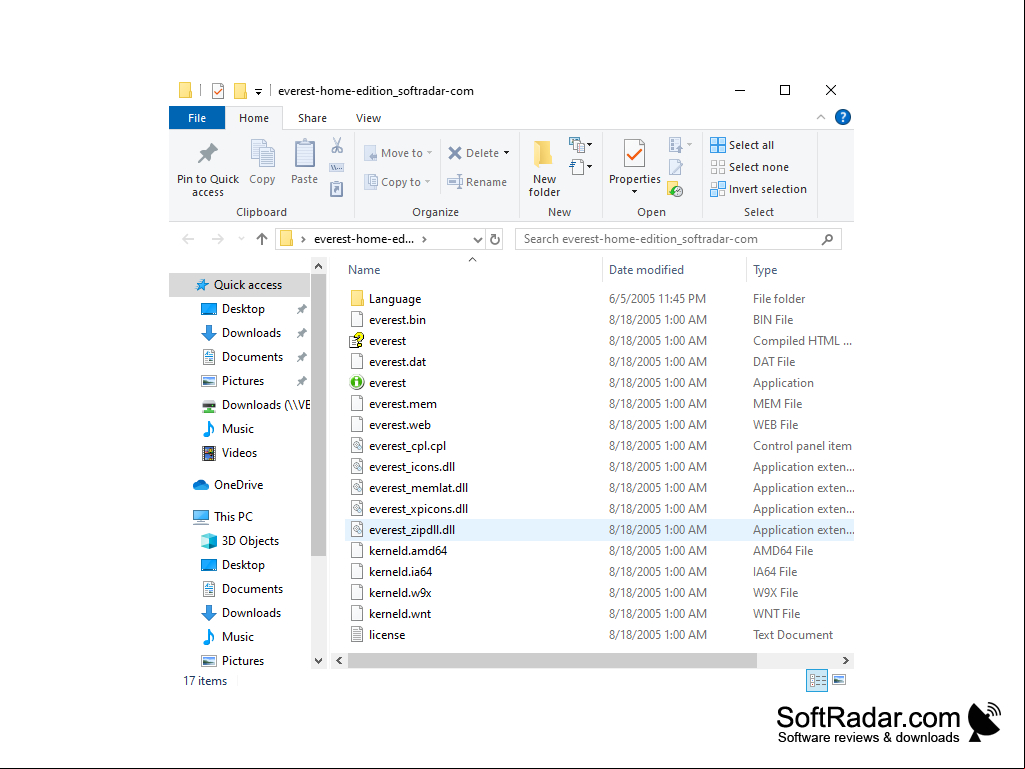Open Properties via checkmark icon

[x=634, y=154]
